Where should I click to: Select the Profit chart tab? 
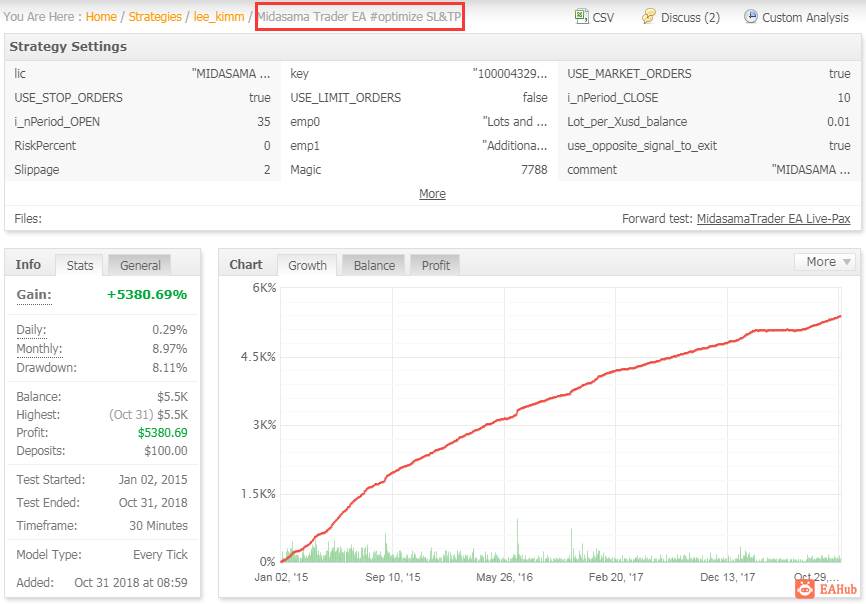click(435, 266)
